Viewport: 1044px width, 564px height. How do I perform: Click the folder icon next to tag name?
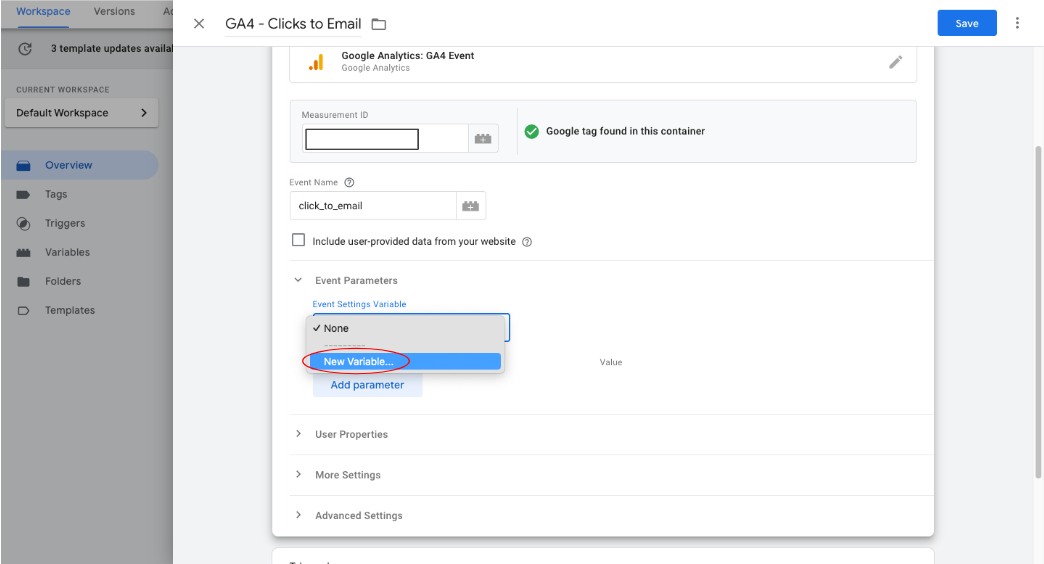point(379,24)
